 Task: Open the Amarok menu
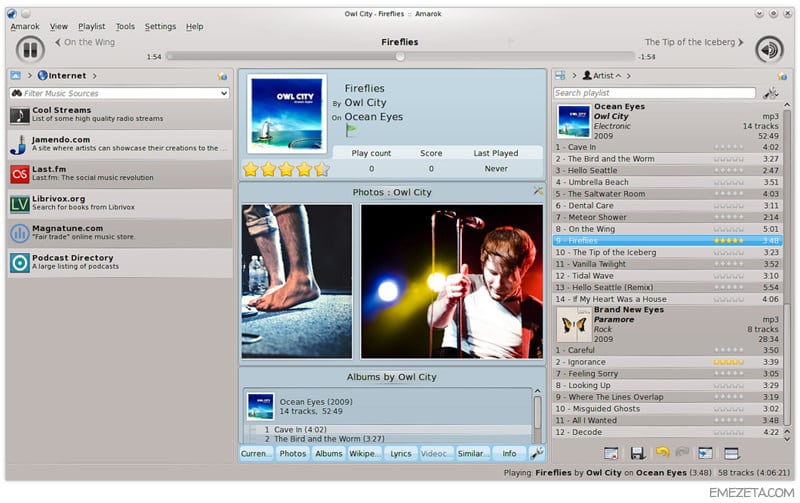24,27
